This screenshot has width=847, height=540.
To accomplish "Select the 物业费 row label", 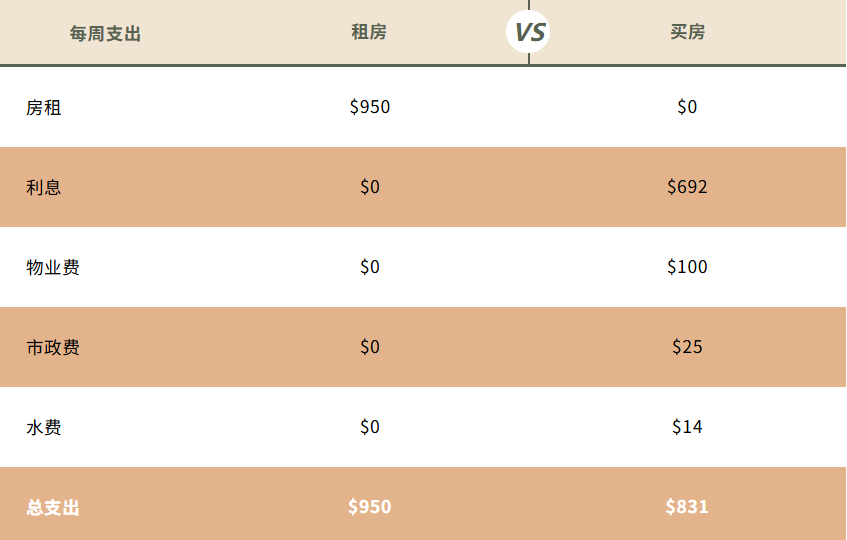I will pyautogui.click(x=53, y=267).
